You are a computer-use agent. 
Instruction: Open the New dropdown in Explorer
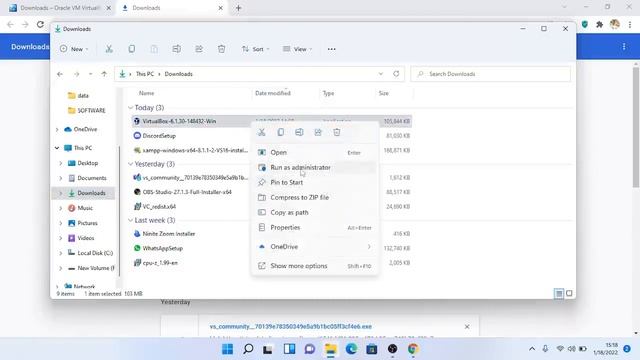tap(74, 49)
